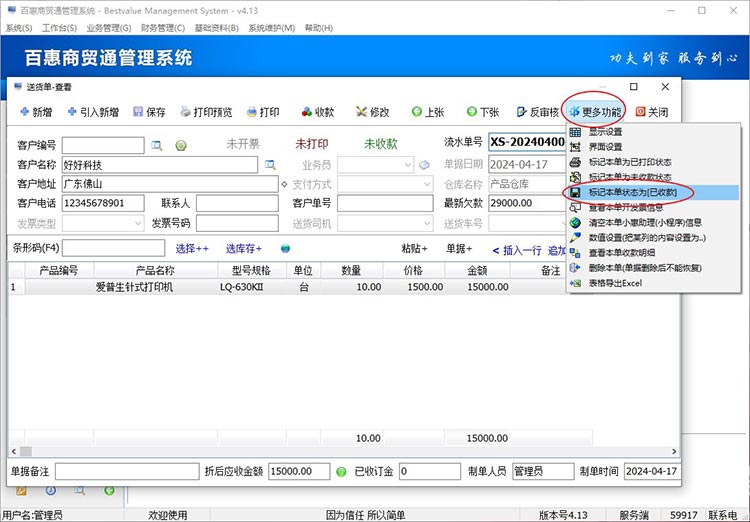Click the green round icon beside 客户编号

(x=181, y=145)
